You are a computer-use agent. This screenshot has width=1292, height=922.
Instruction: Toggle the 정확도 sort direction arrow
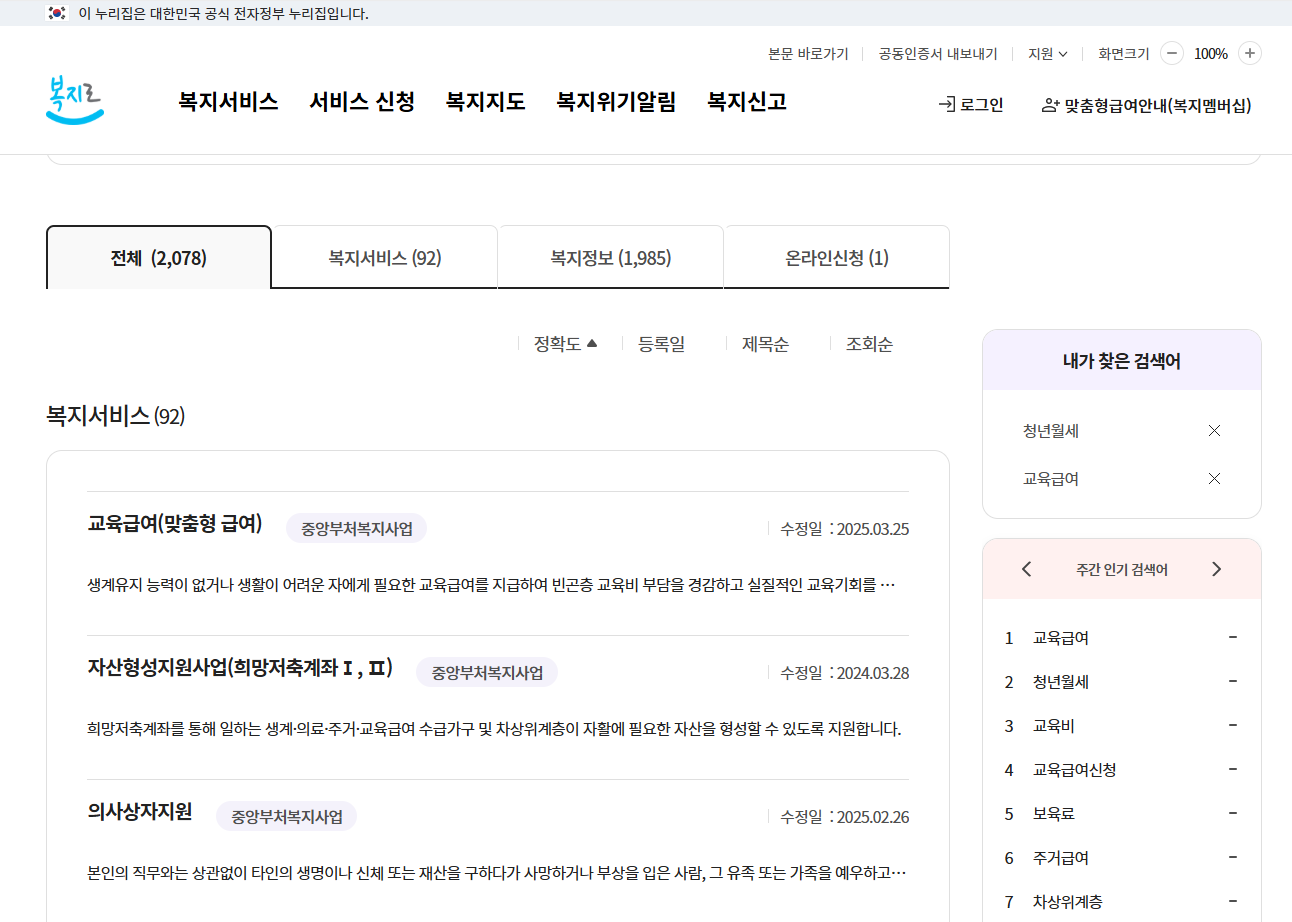592,341
